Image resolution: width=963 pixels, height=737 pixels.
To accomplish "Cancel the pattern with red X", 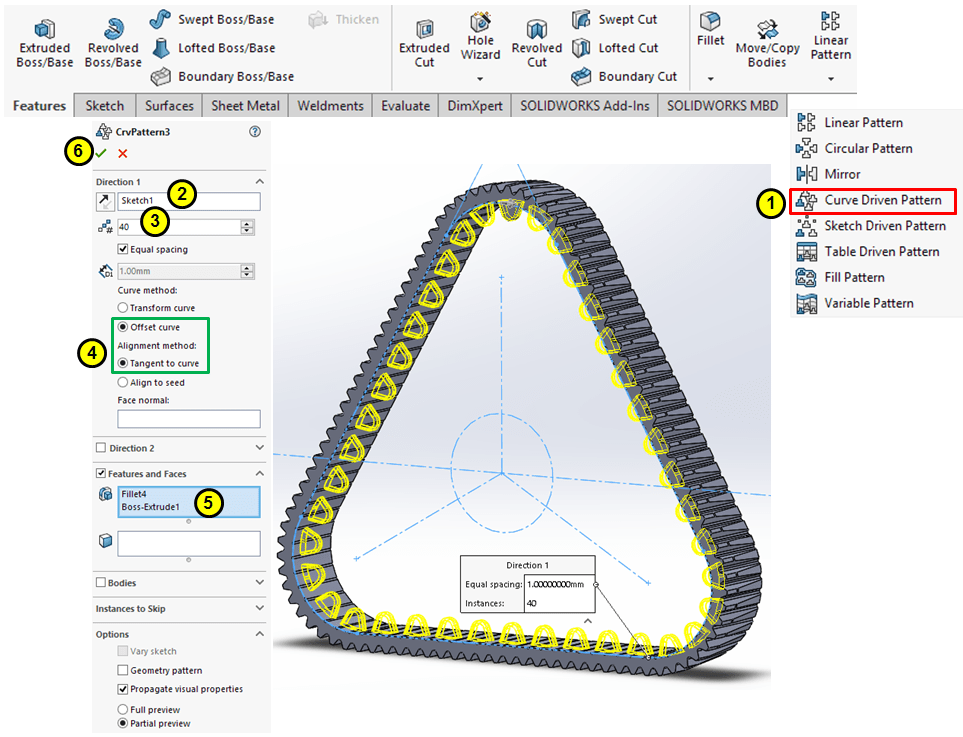I will point(123,153).
